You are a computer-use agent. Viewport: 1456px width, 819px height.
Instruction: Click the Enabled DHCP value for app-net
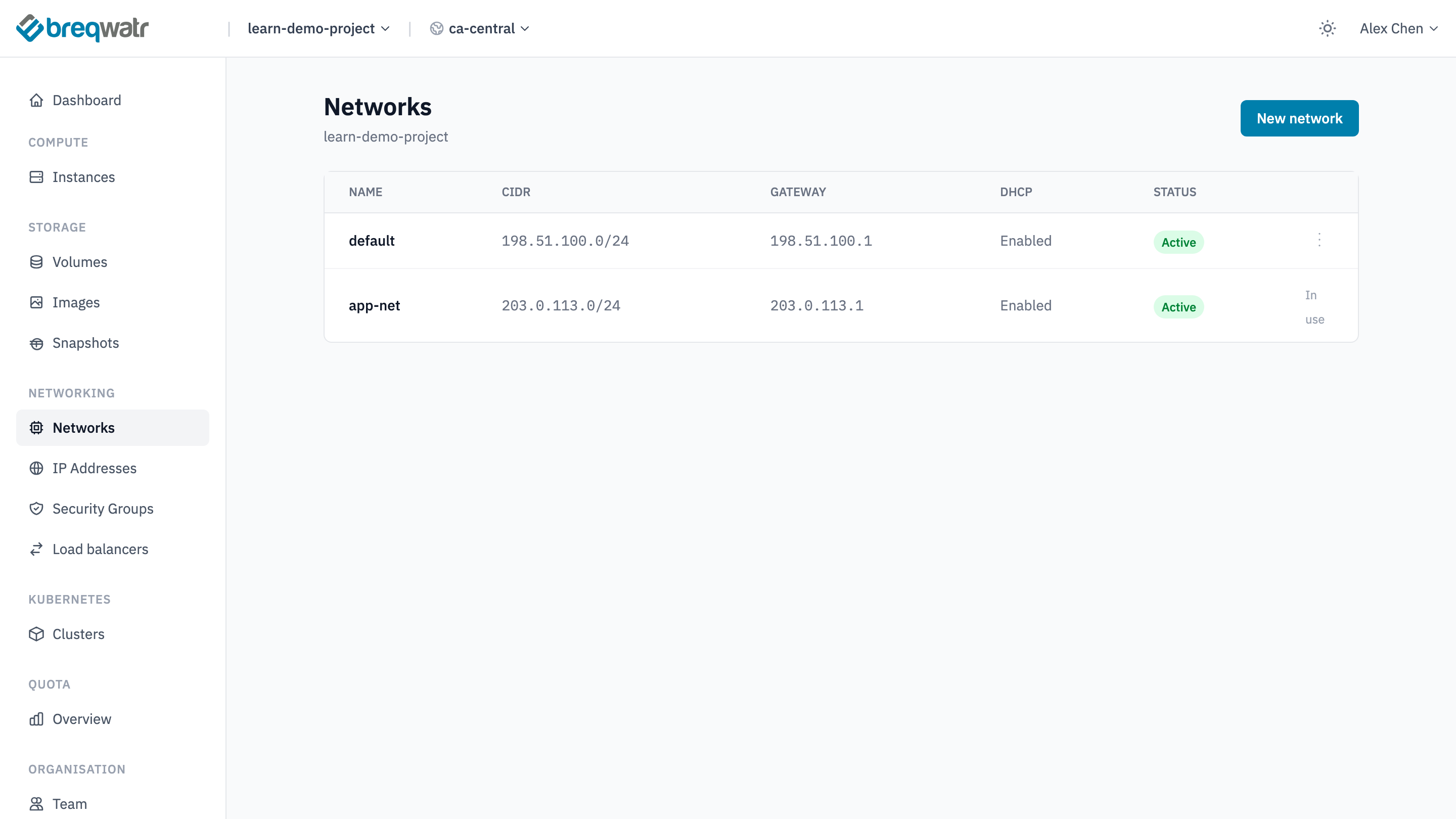coord(1025,306)
